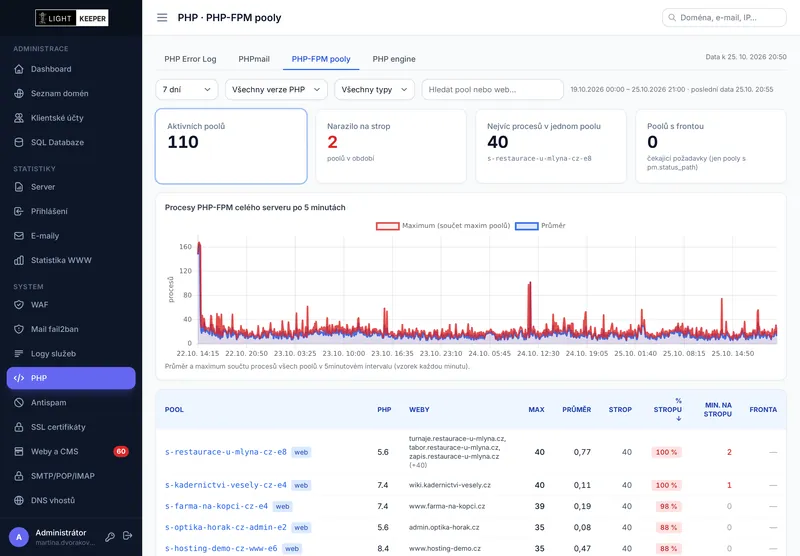Switch to PHP engine tab
Screen dimensions: 800x556
click(x=394, y=59)
